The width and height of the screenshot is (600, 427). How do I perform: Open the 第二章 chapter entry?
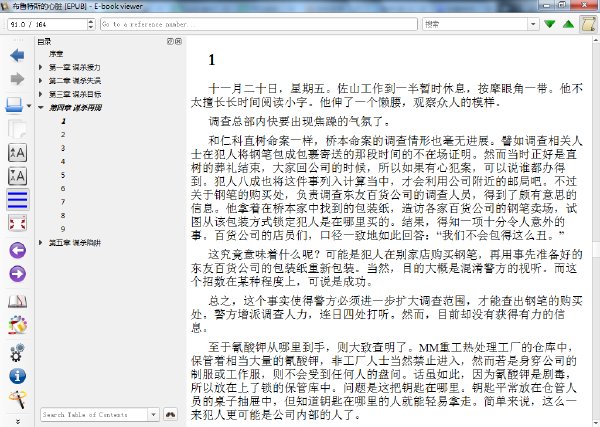tap(75, 81)
